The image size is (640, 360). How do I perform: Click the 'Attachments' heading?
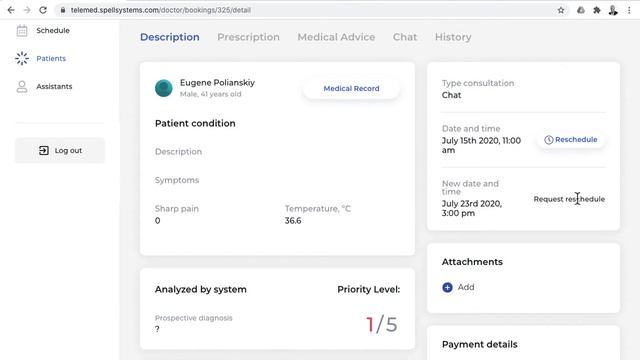(x=472, y=262)
